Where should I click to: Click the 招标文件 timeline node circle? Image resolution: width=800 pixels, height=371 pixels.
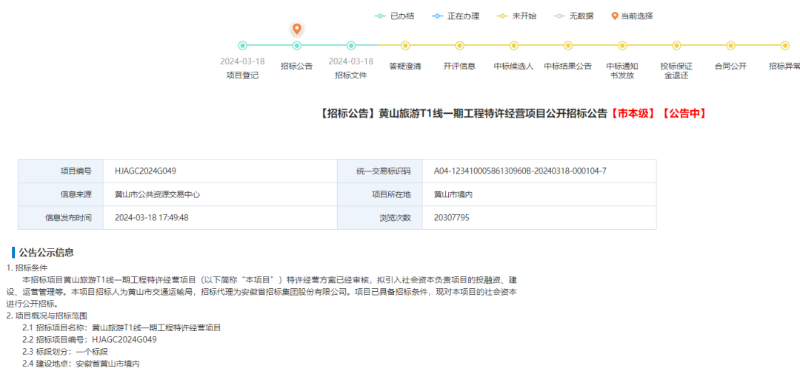(x=351, y=46)
